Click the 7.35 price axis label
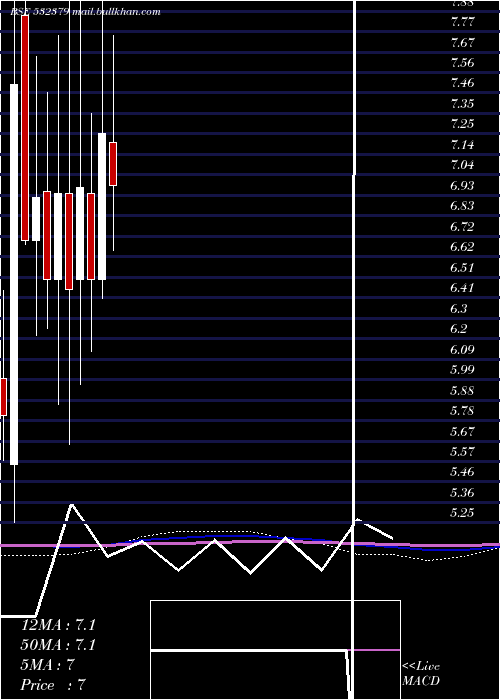 coord(462,104)
